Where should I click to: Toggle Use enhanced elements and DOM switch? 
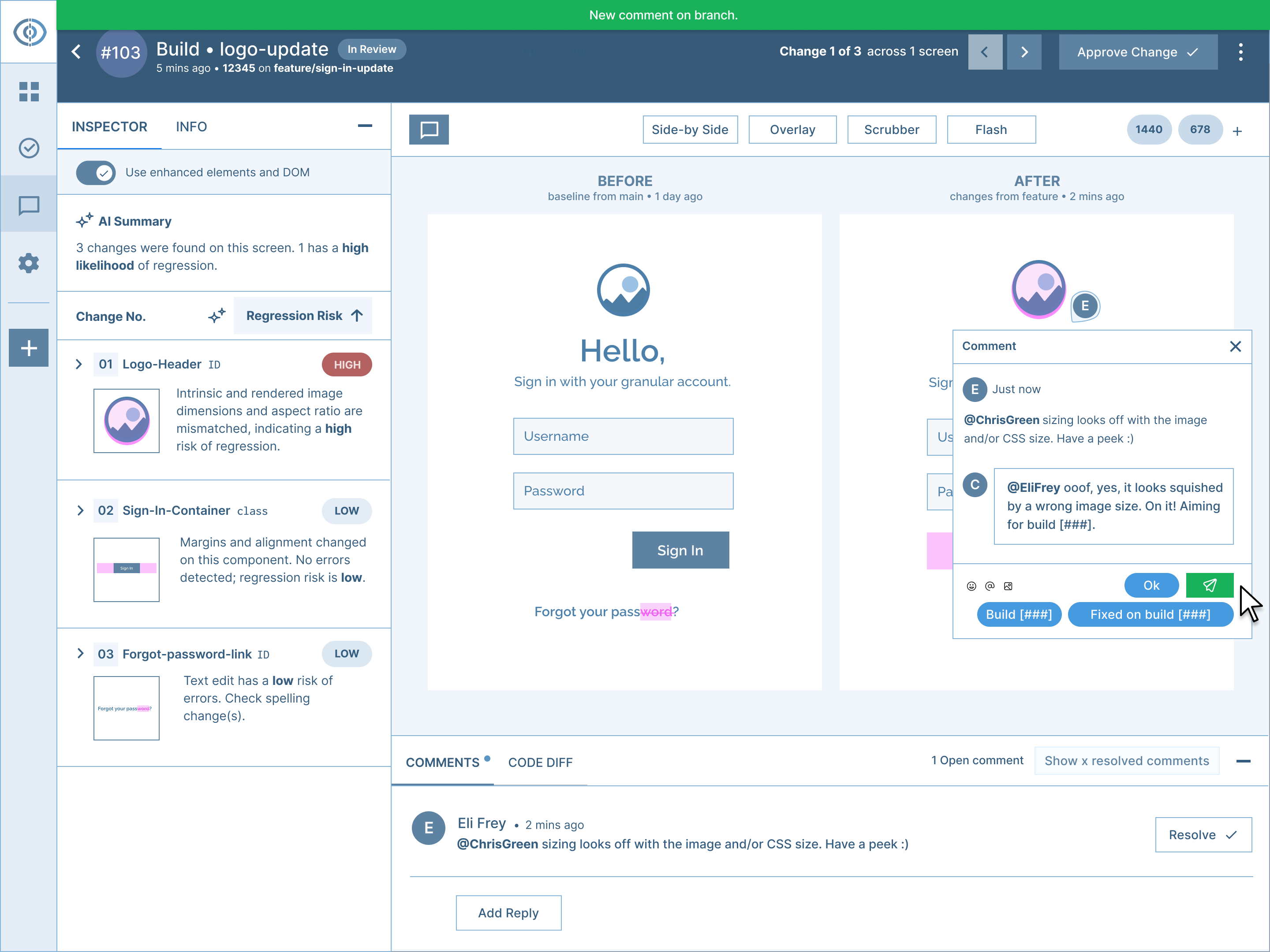pyautogui.click(x=96, y=172)
